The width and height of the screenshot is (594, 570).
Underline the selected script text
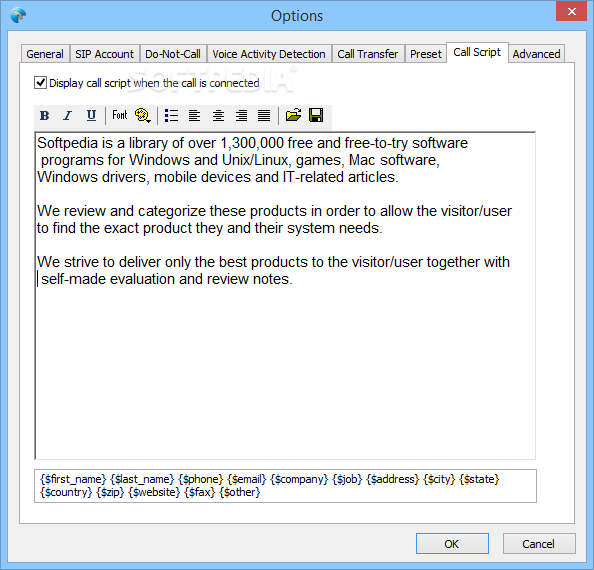[91, 115]
